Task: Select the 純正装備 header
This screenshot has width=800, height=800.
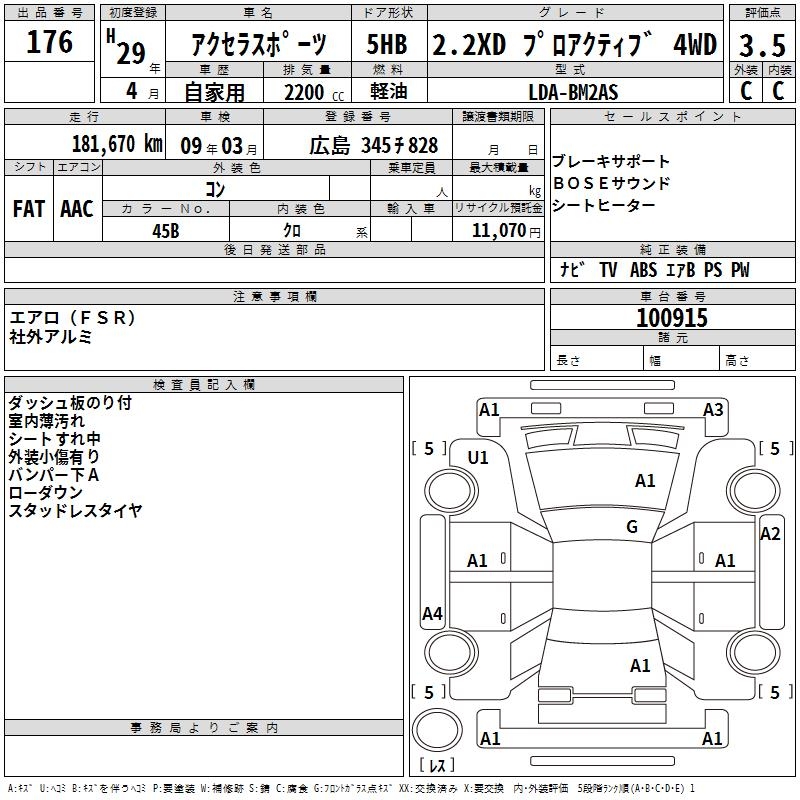Action: tap(672, 250)
